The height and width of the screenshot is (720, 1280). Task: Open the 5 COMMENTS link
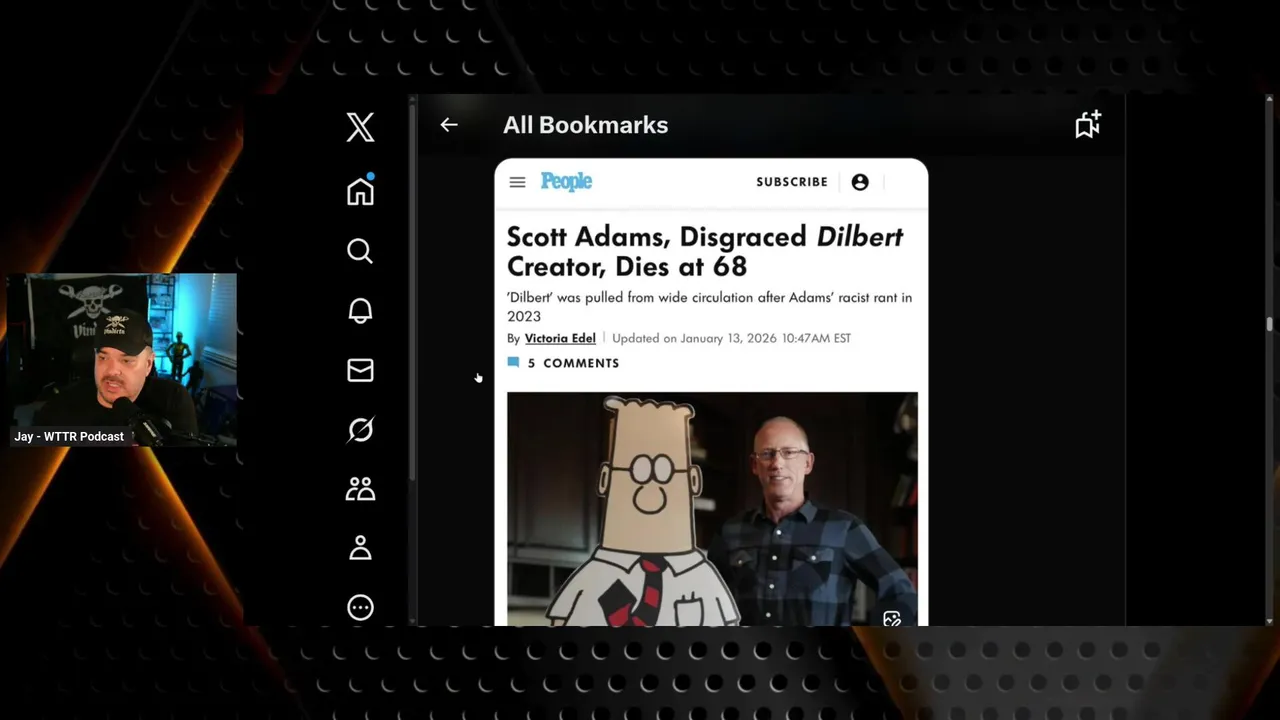coord(573,363)
